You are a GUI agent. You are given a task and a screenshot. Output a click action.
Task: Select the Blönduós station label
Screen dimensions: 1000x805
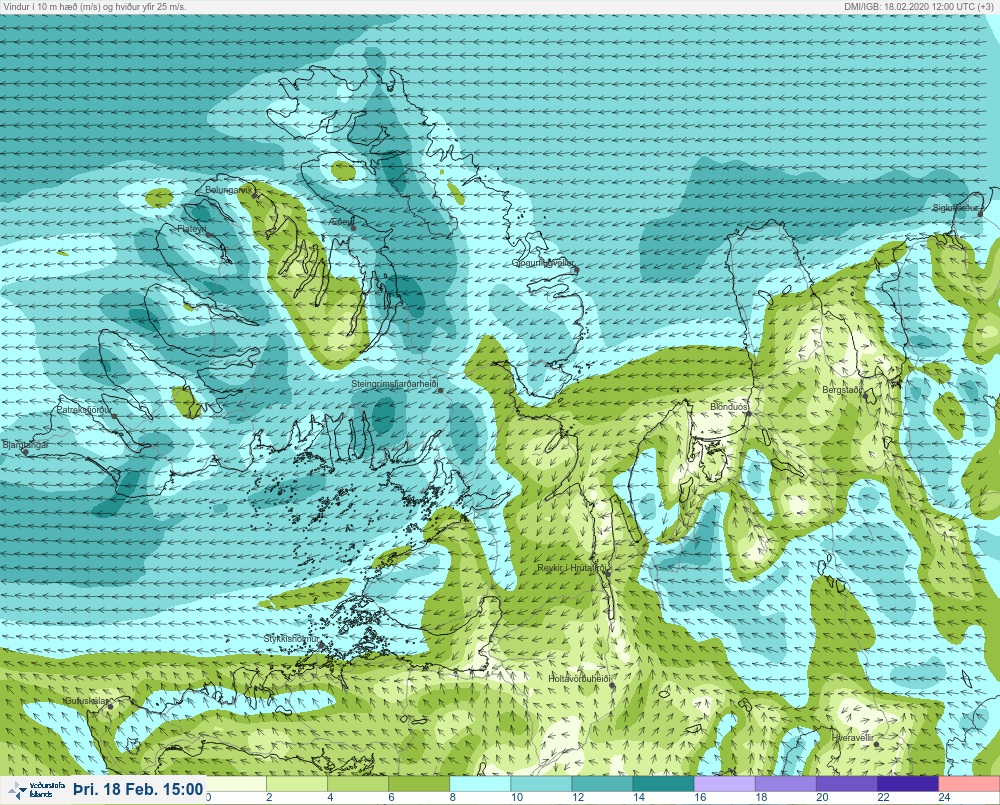728,406
